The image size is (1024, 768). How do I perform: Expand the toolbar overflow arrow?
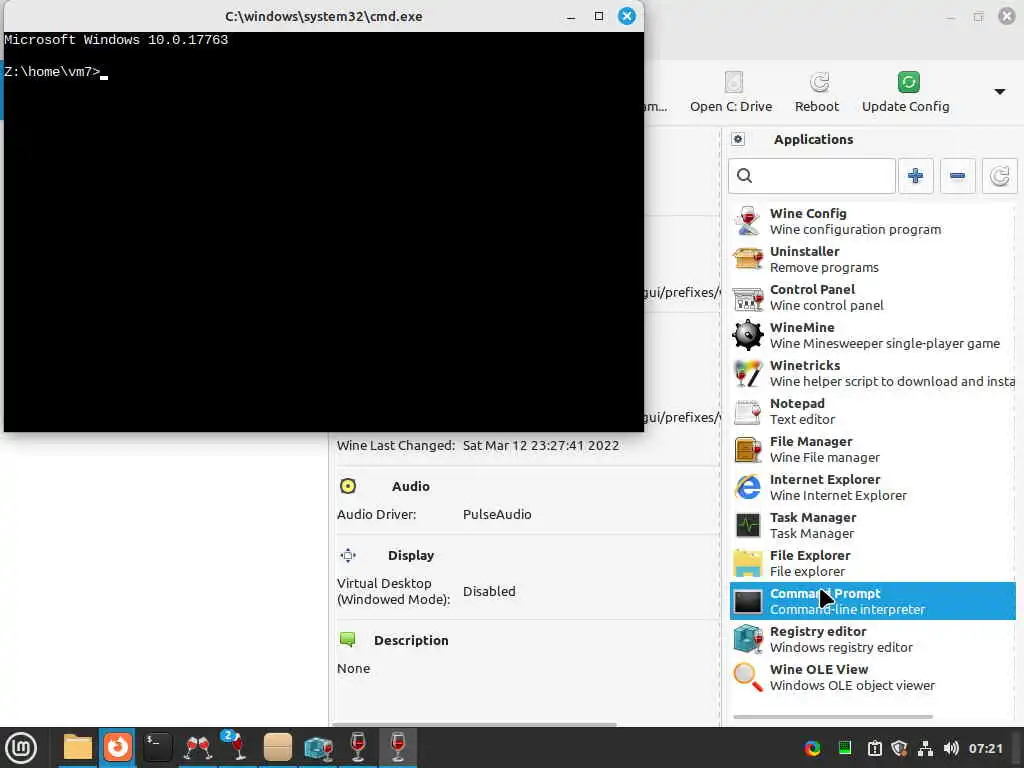[x=1000, y=92]
